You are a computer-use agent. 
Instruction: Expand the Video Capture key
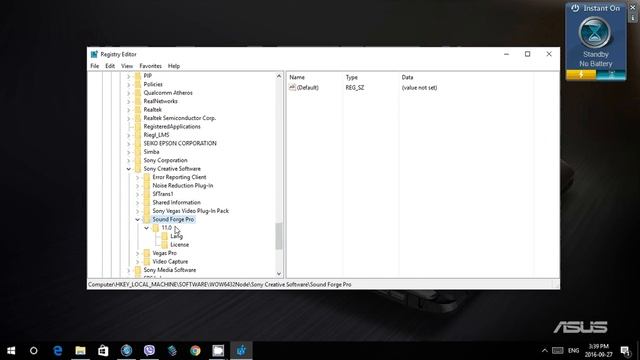pyautogui.click(x=138, y=262)
